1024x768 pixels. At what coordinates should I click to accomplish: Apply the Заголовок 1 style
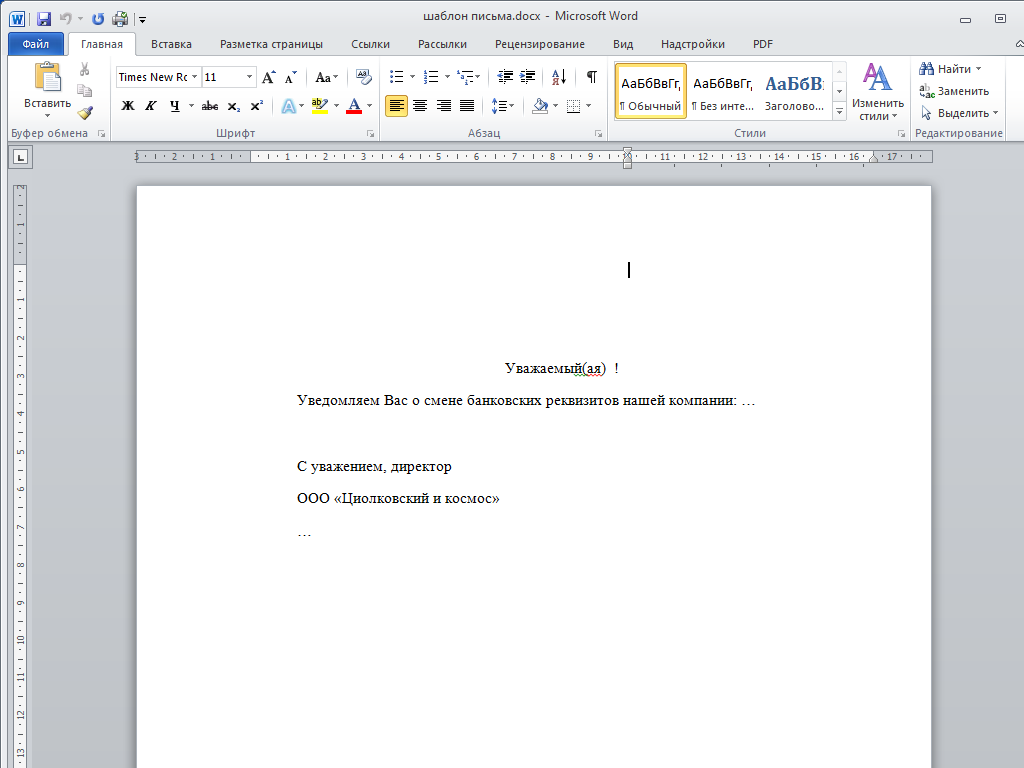[794, 91]
